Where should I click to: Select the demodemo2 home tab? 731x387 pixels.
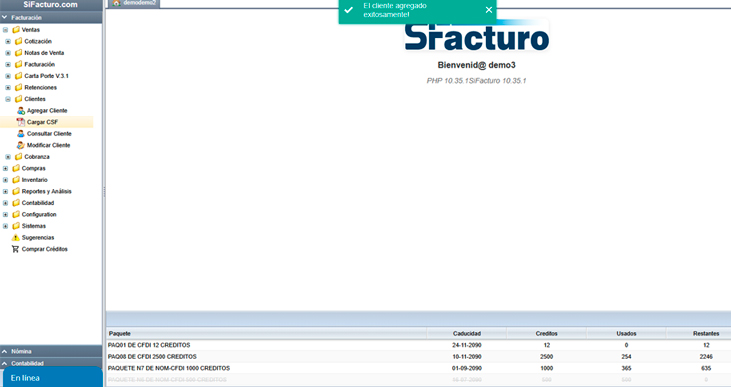pyautogui.click(x=134, y=3)
